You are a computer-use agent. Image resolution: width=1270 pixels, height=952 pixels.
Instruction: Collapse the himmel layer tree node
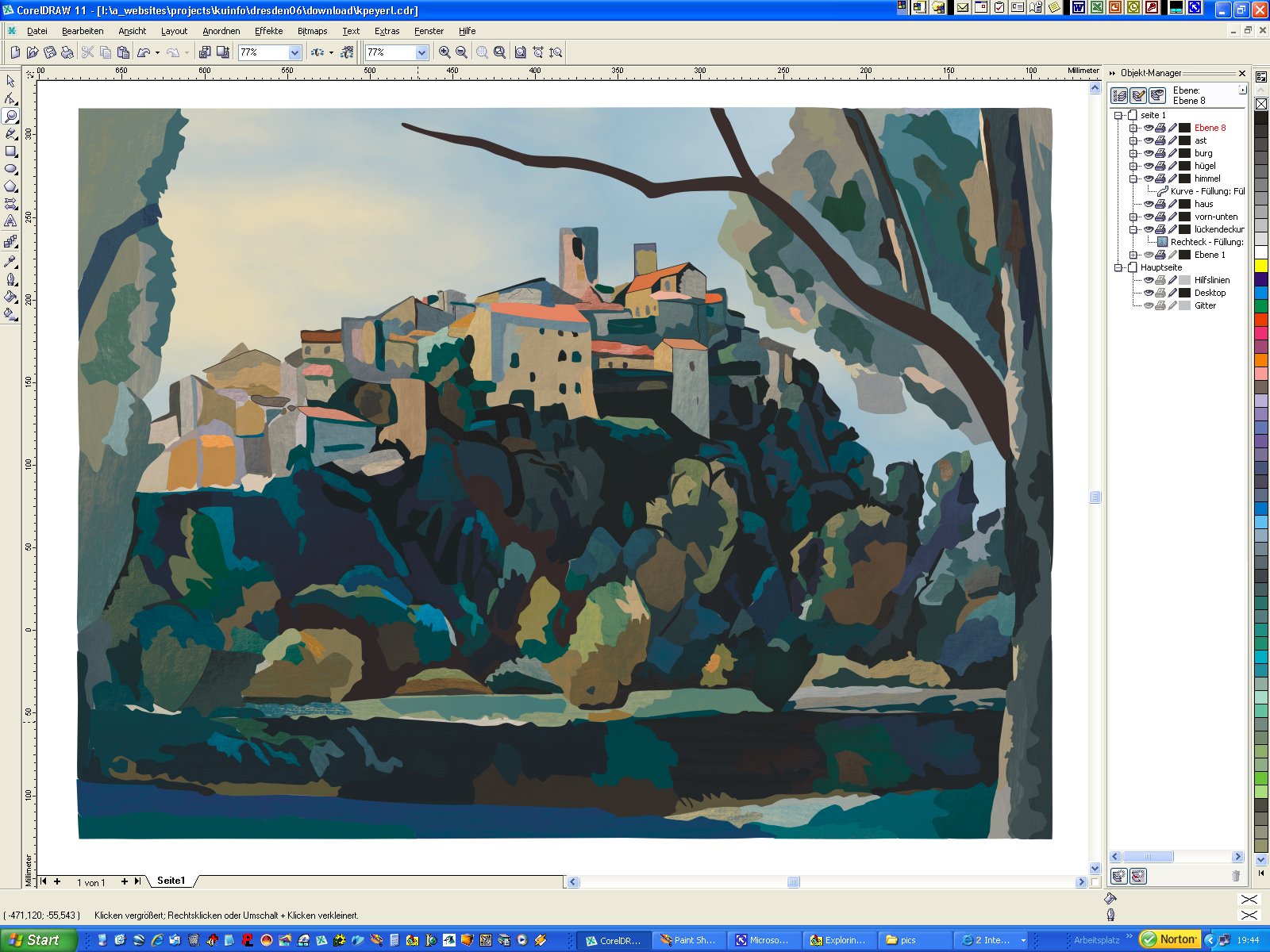(1133, 178)
